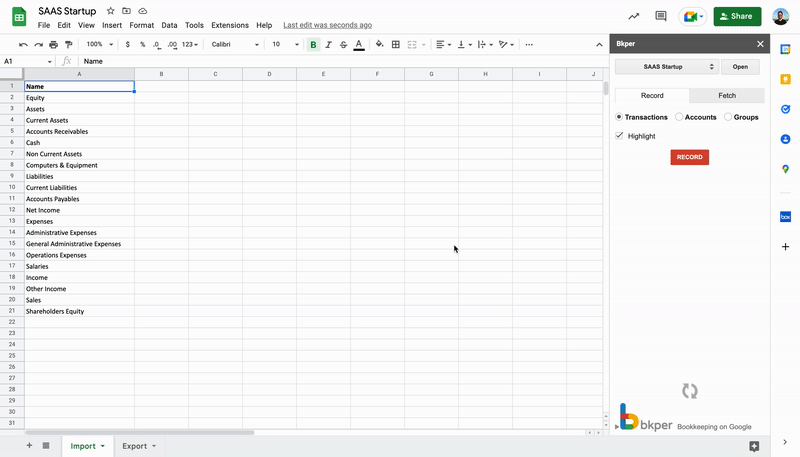Click the Open button in Bkper
Screen dimensions: 800x457
[740, 67]
